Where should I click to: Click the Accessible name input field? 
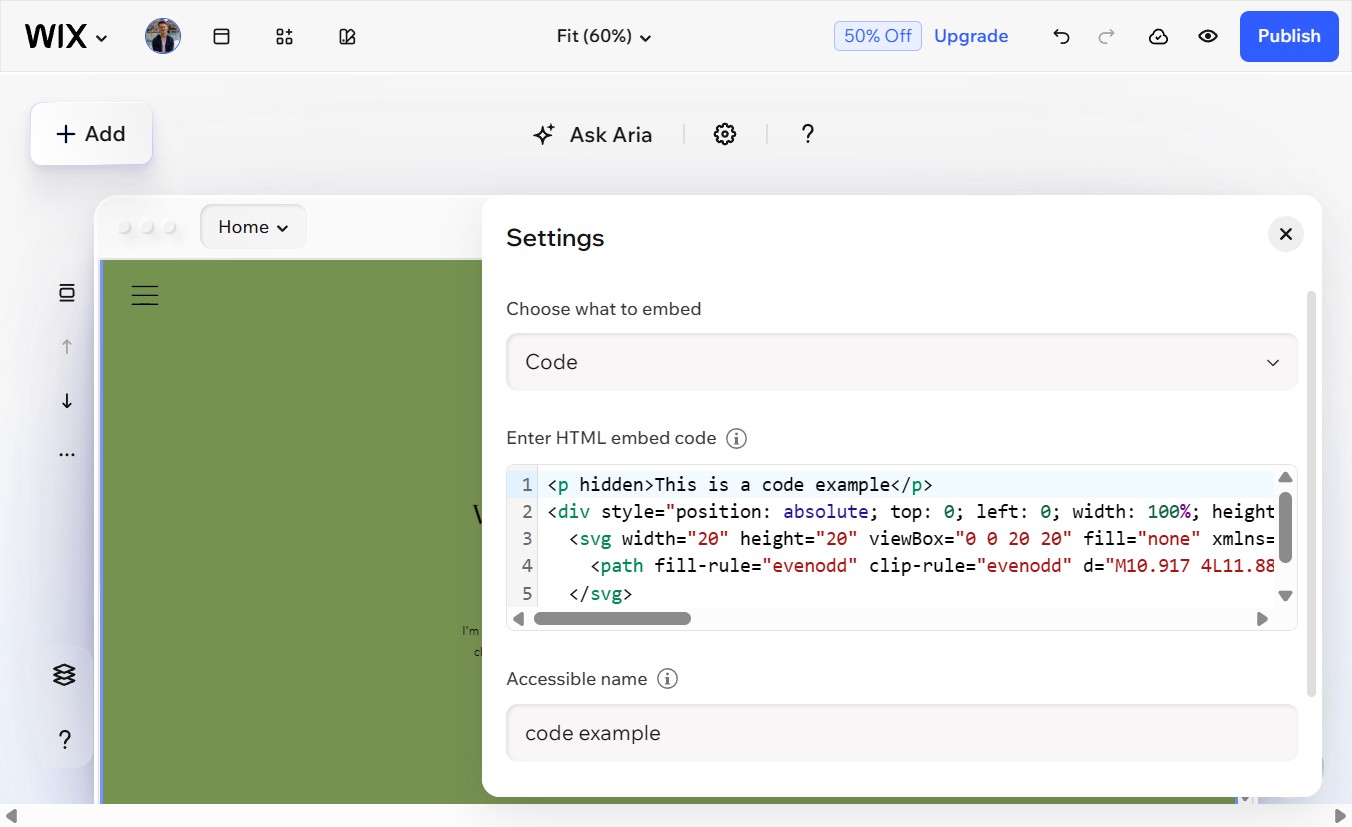[x=902, y=733]
